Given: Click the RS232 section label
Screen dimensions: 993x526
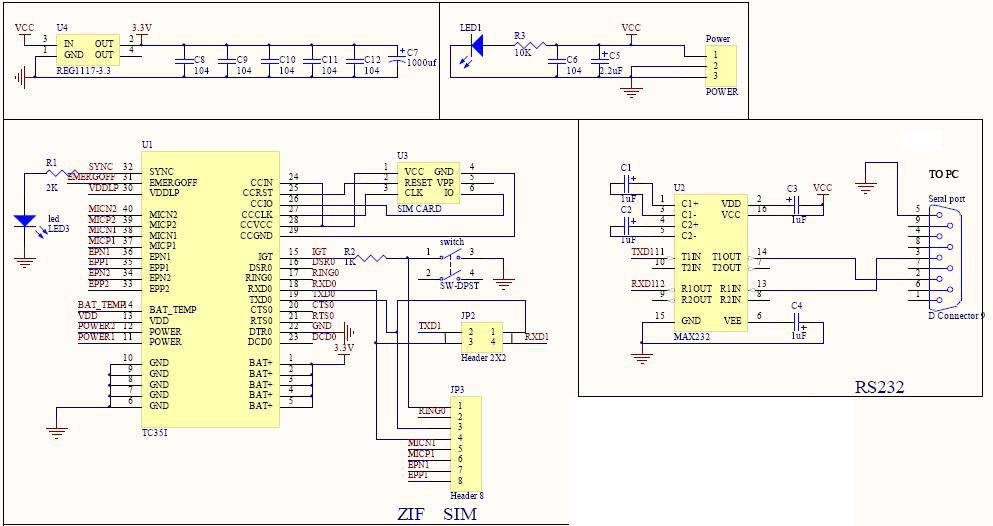Looking at the screenshot, I should pyautogui.click(x=879, y=387).
